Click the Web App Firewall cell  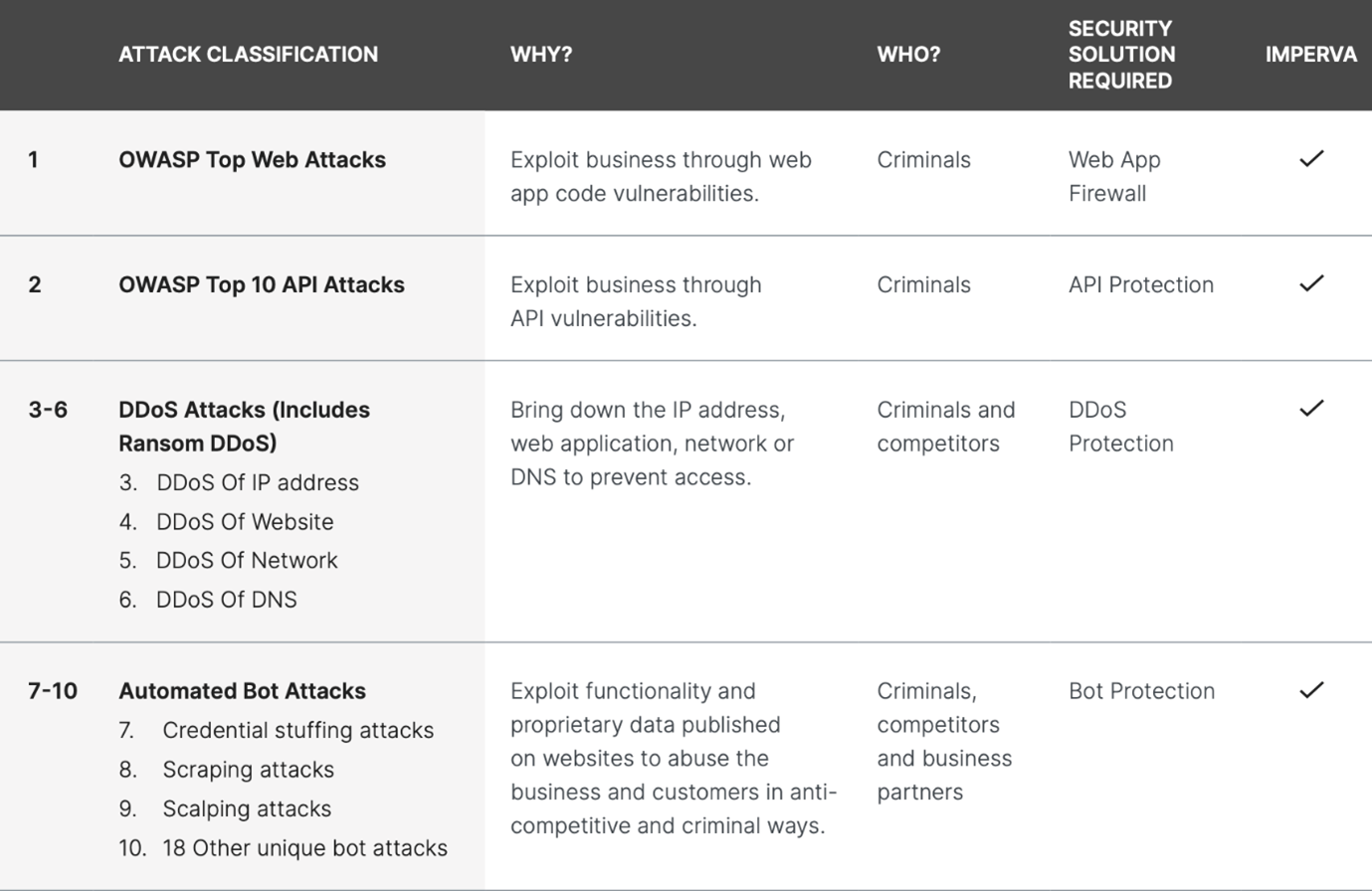click(x=1114, y=177)
